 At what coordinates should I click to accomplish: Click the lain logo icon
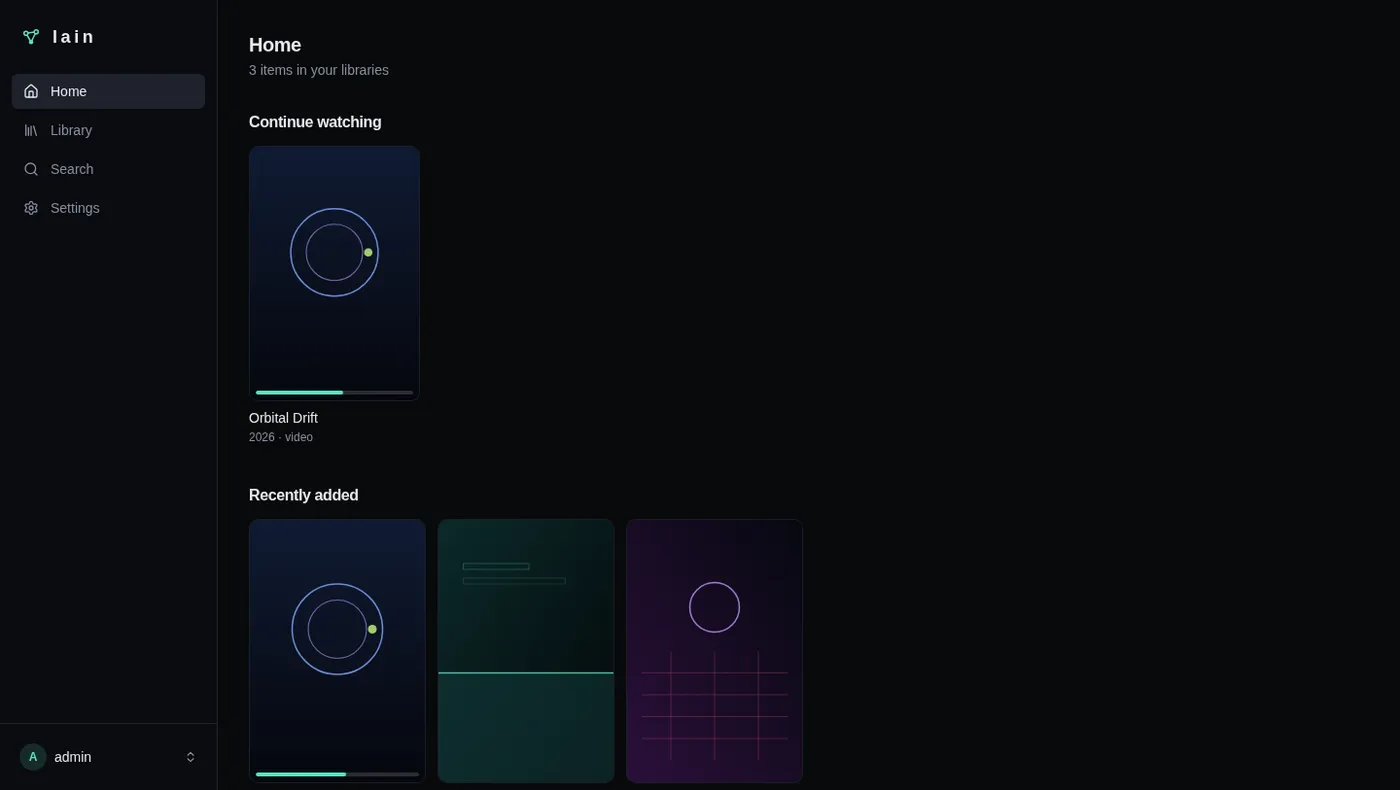click(31, 37)
